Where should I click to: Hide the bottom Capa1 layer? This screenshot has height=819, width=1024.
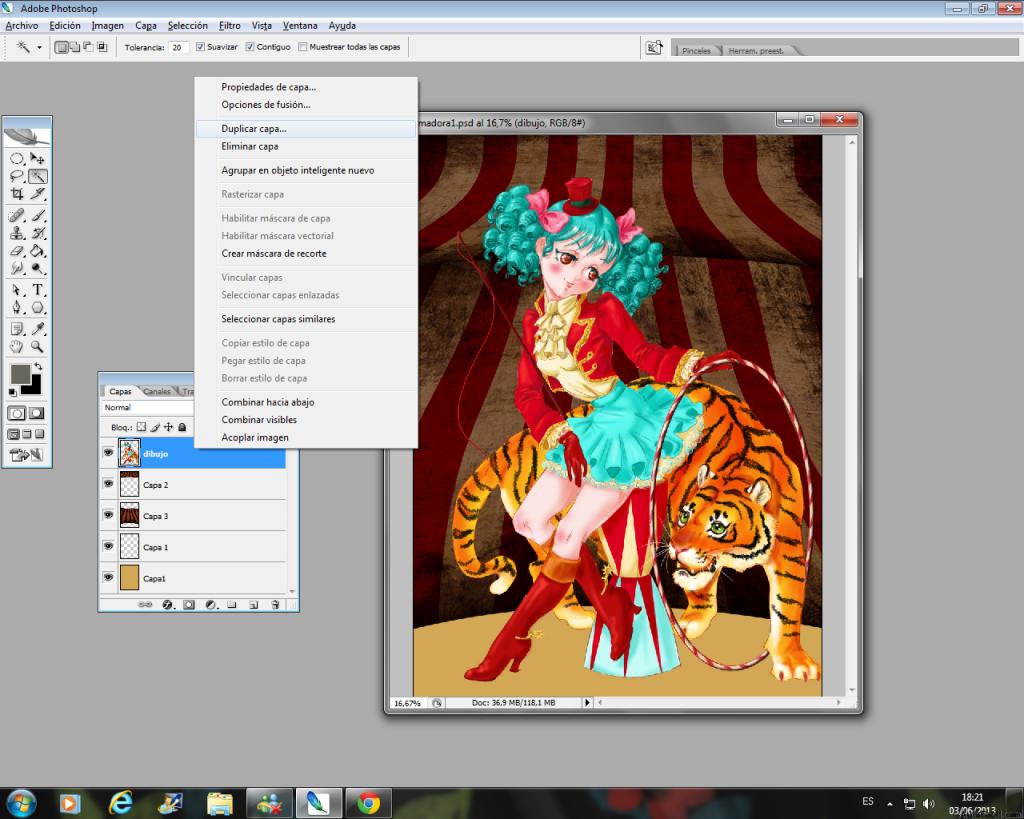click(108, 577)
